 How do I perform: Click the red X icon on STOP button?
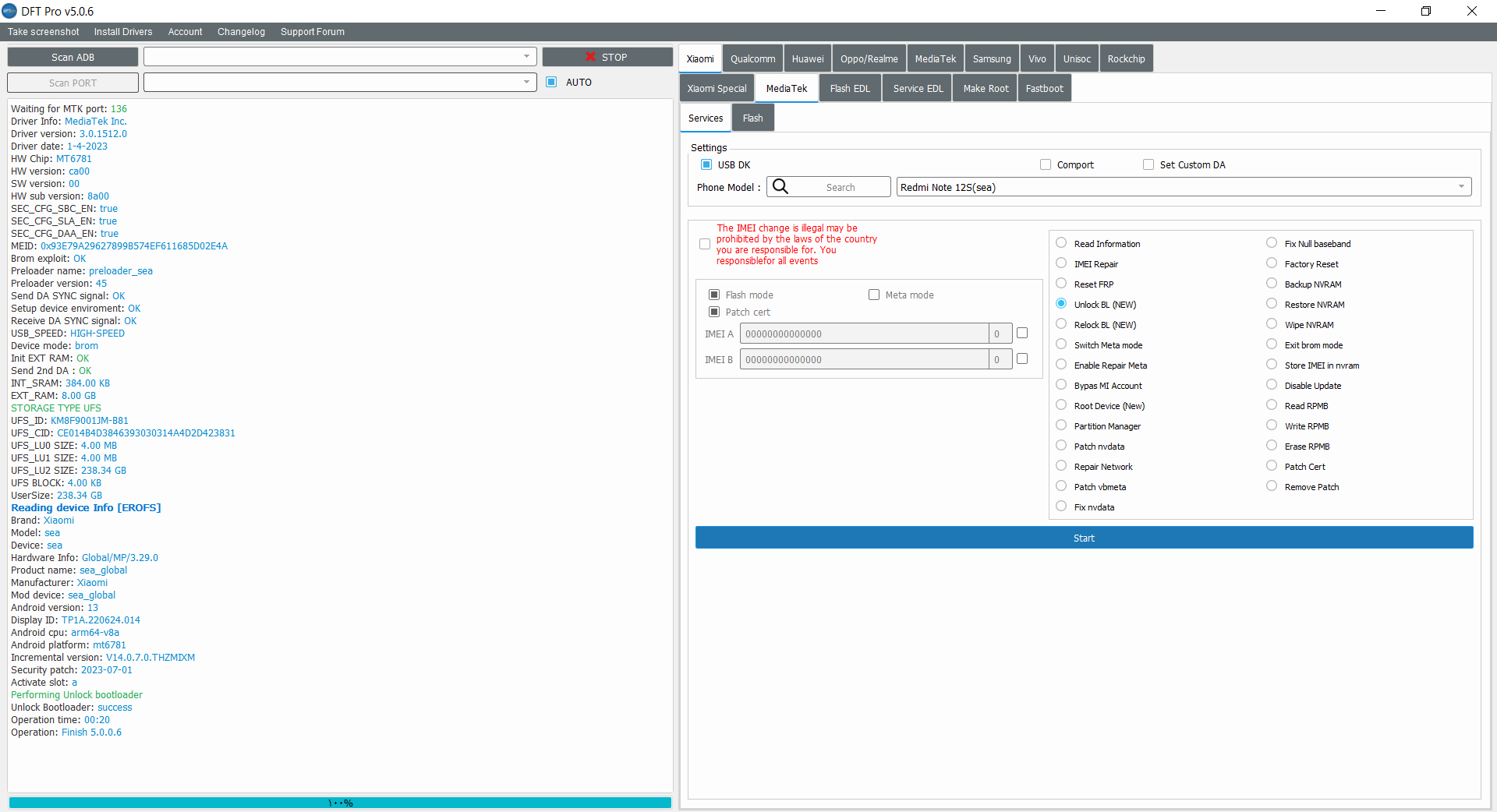[x=590, y=57]
